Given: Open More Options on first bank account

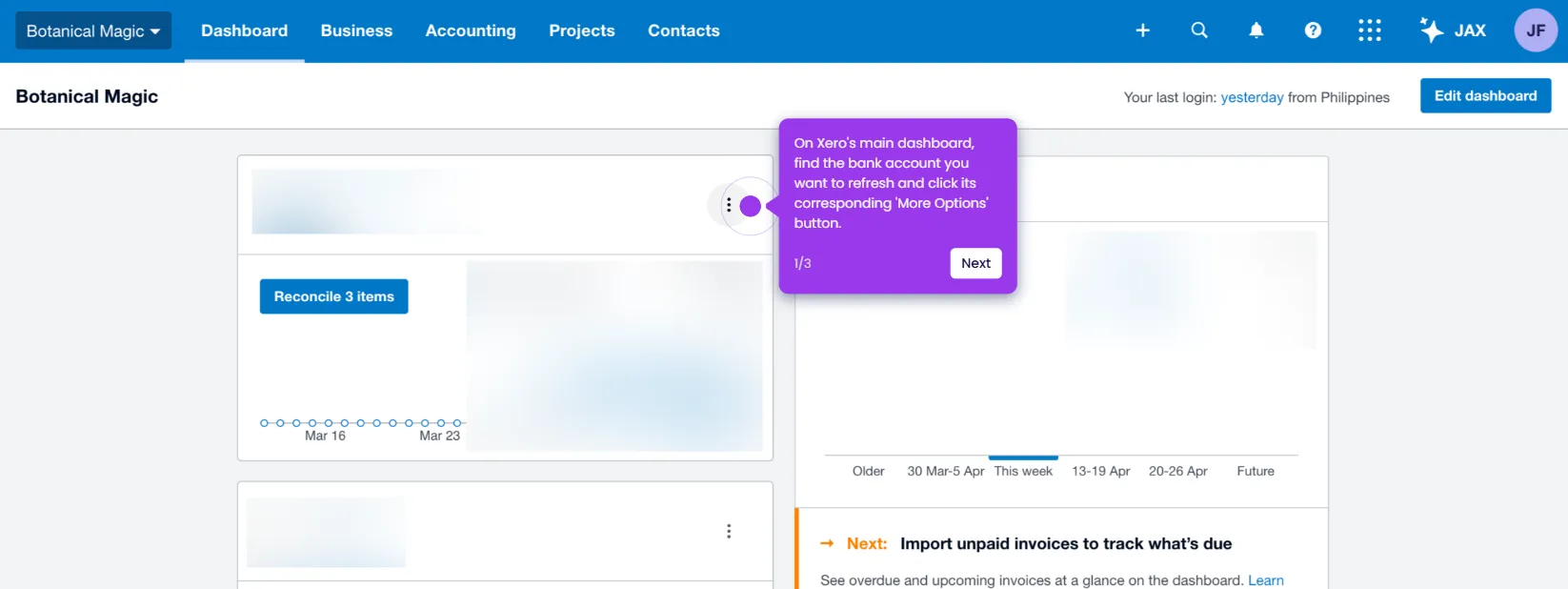Looking at the screenshot, I should [729, 205].
